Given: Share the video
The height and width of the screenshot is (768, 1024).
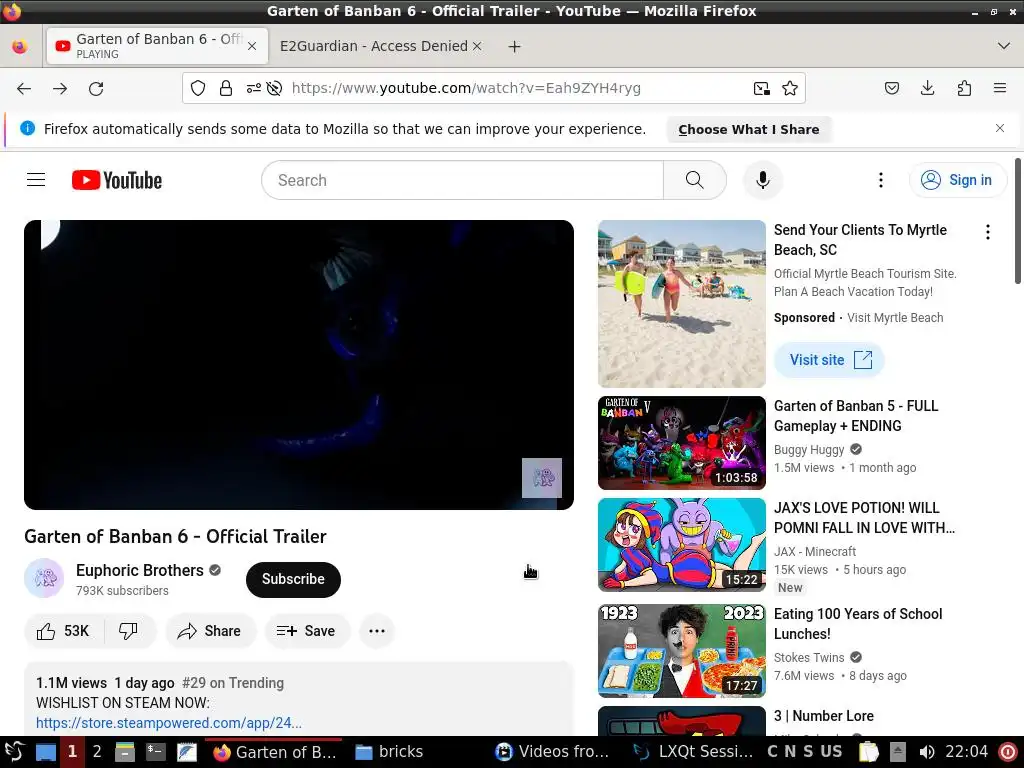Looking at the screenshot, I should coord(210,631).
